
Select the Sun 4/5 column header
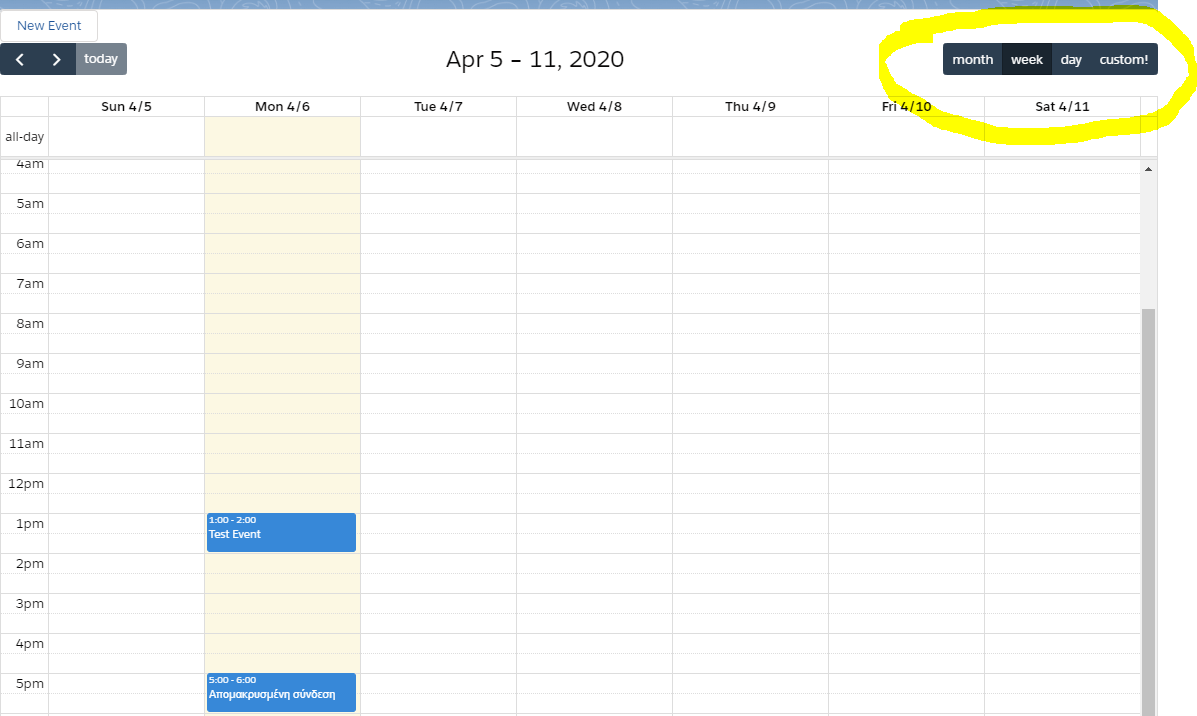point(127,106)
